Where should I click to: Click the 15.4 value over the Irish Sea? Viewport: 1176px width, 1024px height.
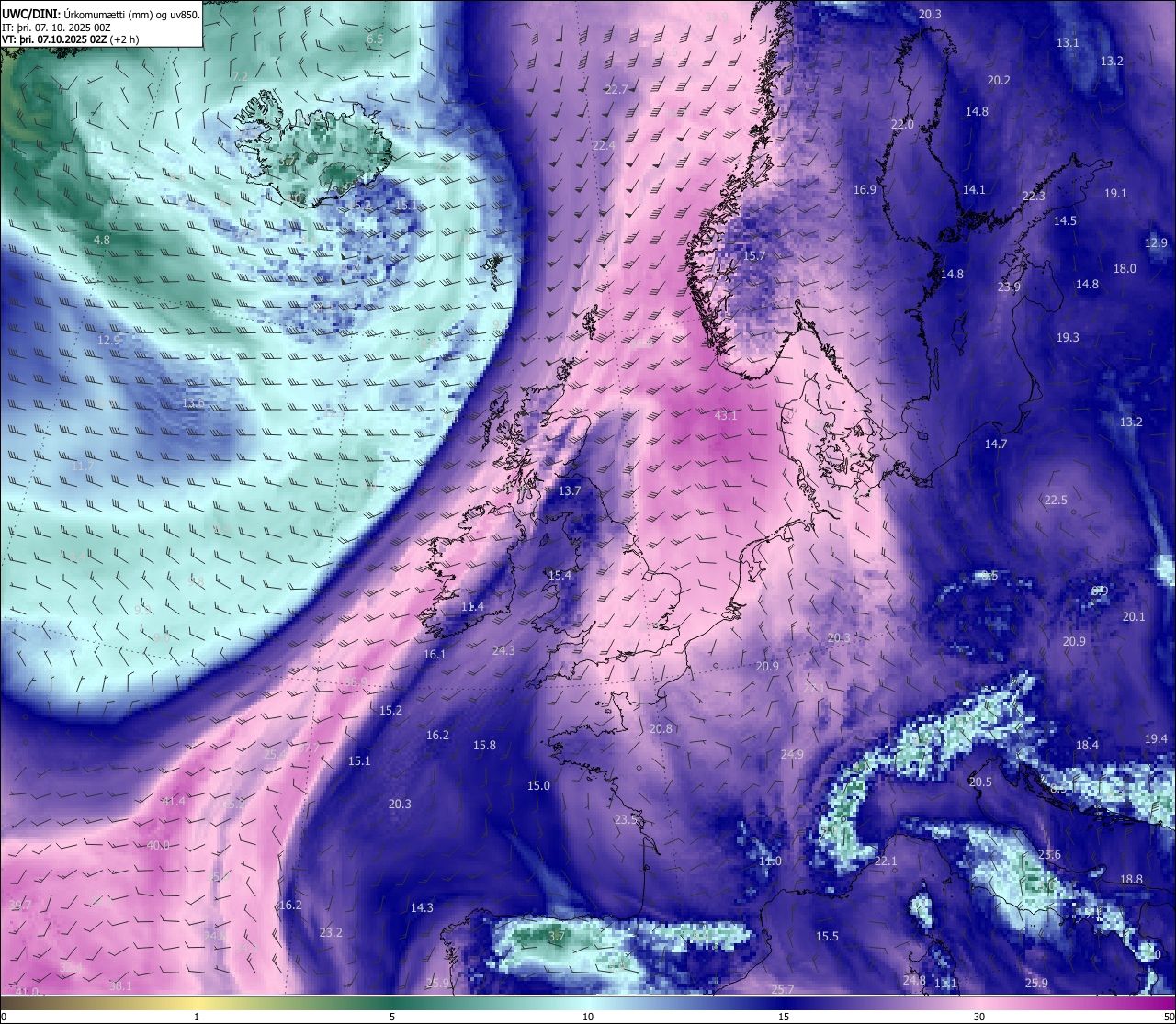(x=560, y=575)
